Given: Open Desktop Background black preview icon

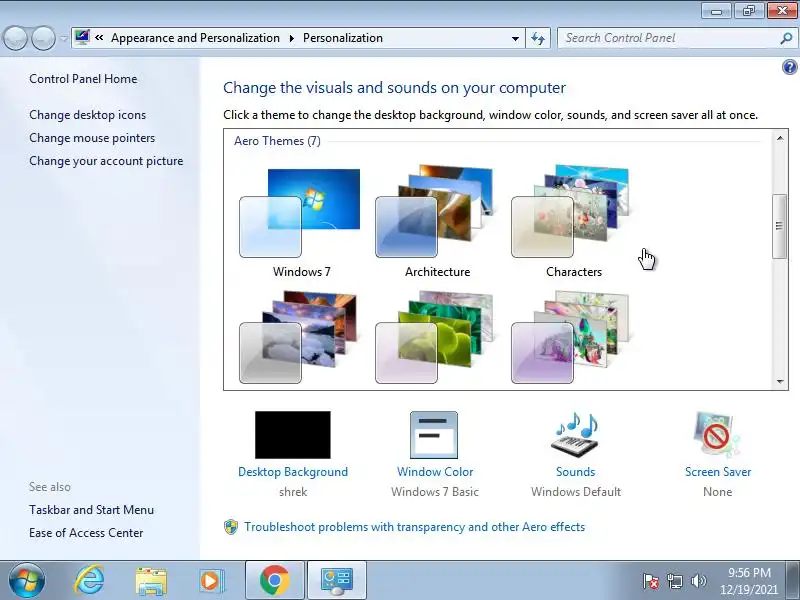Looking at the screenshot, I should (x=292, y=435).
